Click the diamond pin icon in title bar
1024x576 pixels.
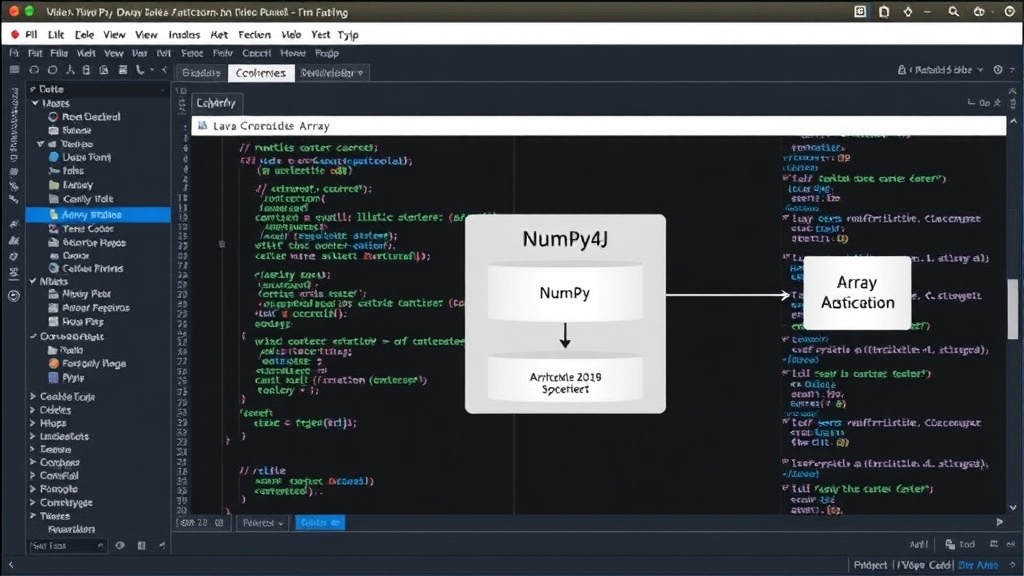907,12
